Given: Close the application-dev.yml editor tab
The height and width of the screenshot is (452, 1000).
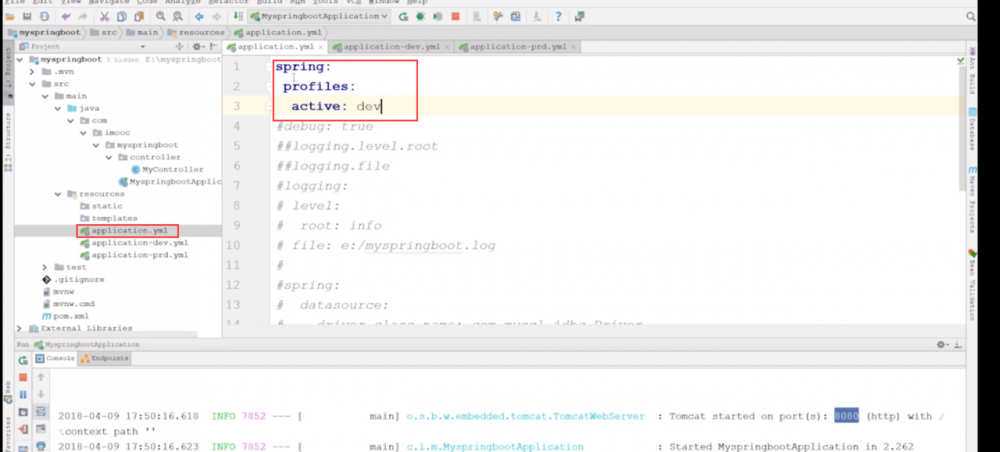Looking at the screenshot, I should pos(446,47).
